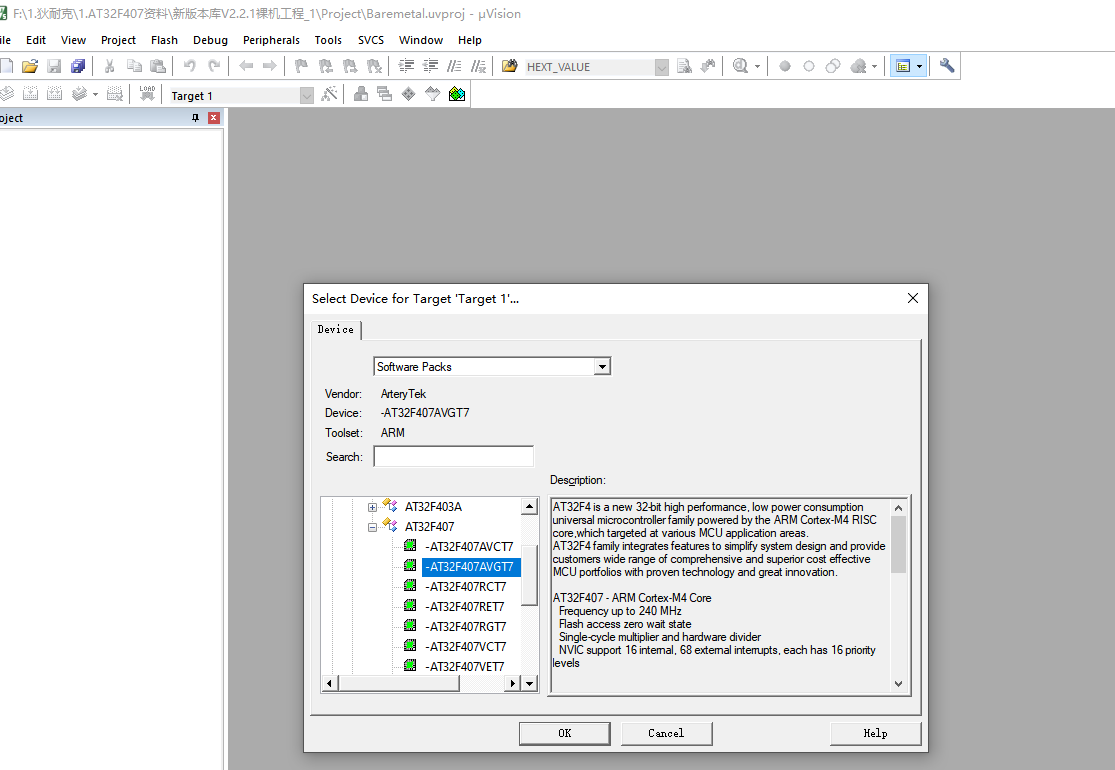Click the Uncomment selection icon
1115x770 pixels.
click(x=479, y=66)
